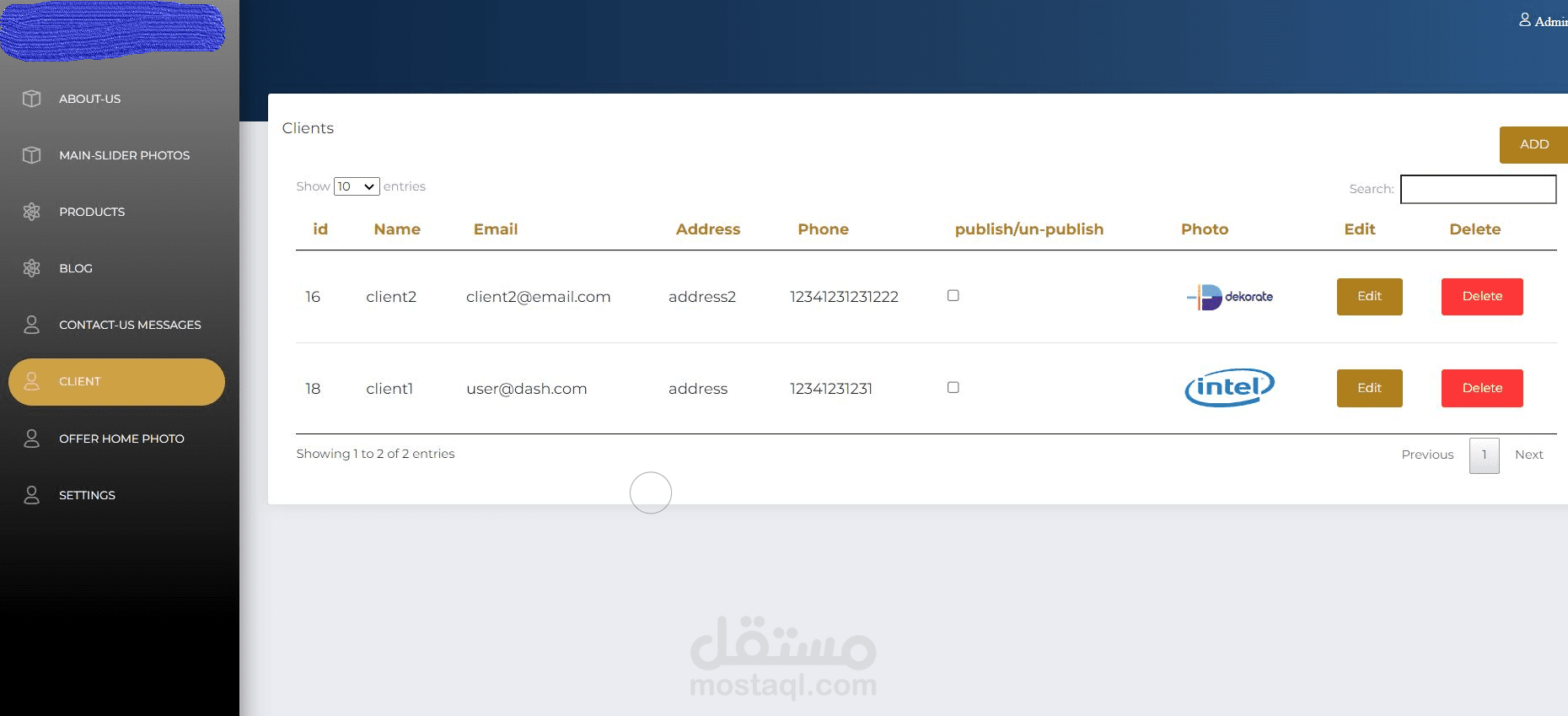Click the user@dash.com email cell

[x=526, y=389]
